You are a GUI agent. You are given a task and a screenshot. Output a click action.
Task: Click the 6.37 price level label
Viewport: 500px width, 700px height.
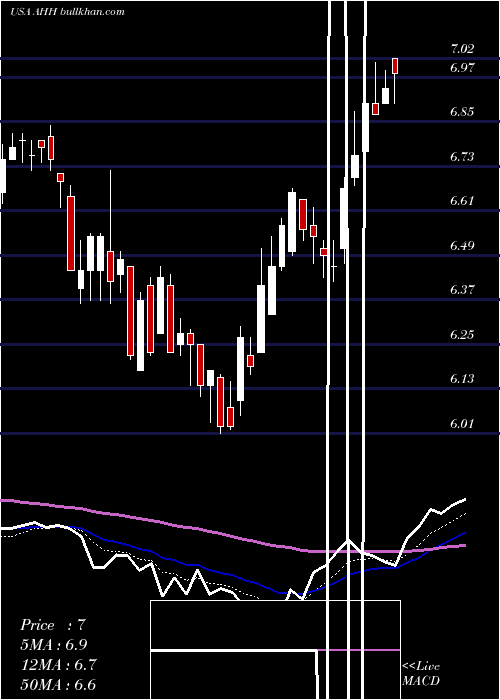click(x=462, y=290)
